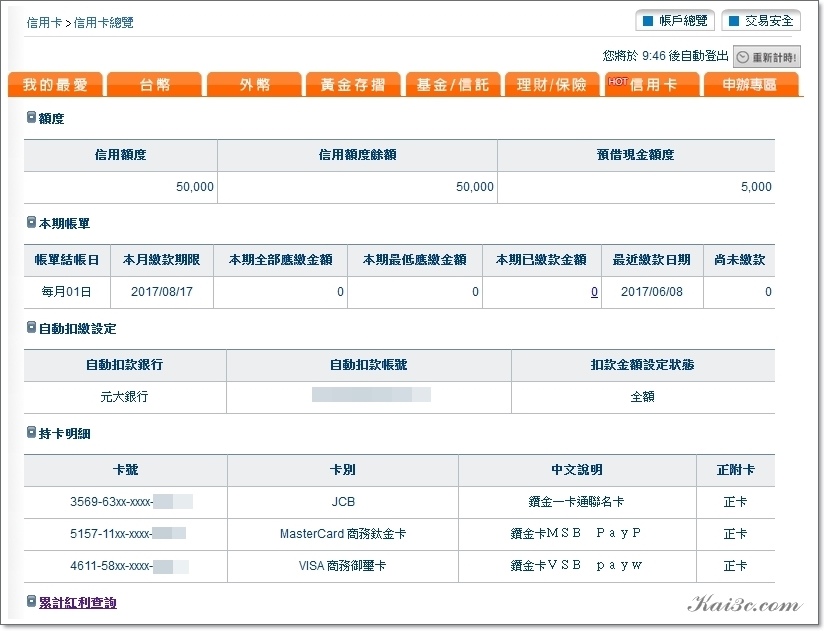The width and height of the screenshot is (825, 631).
Task: Click the 交易安全 button
Action: click(x=761, y=21)
